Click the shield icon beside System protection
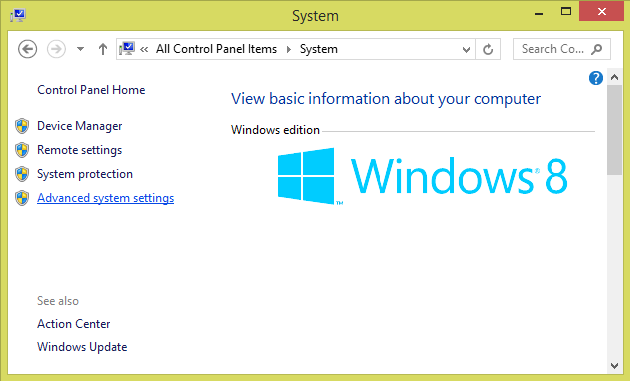Image resolution: width=630 pixels, height=381 pixels. pos(22,174)
